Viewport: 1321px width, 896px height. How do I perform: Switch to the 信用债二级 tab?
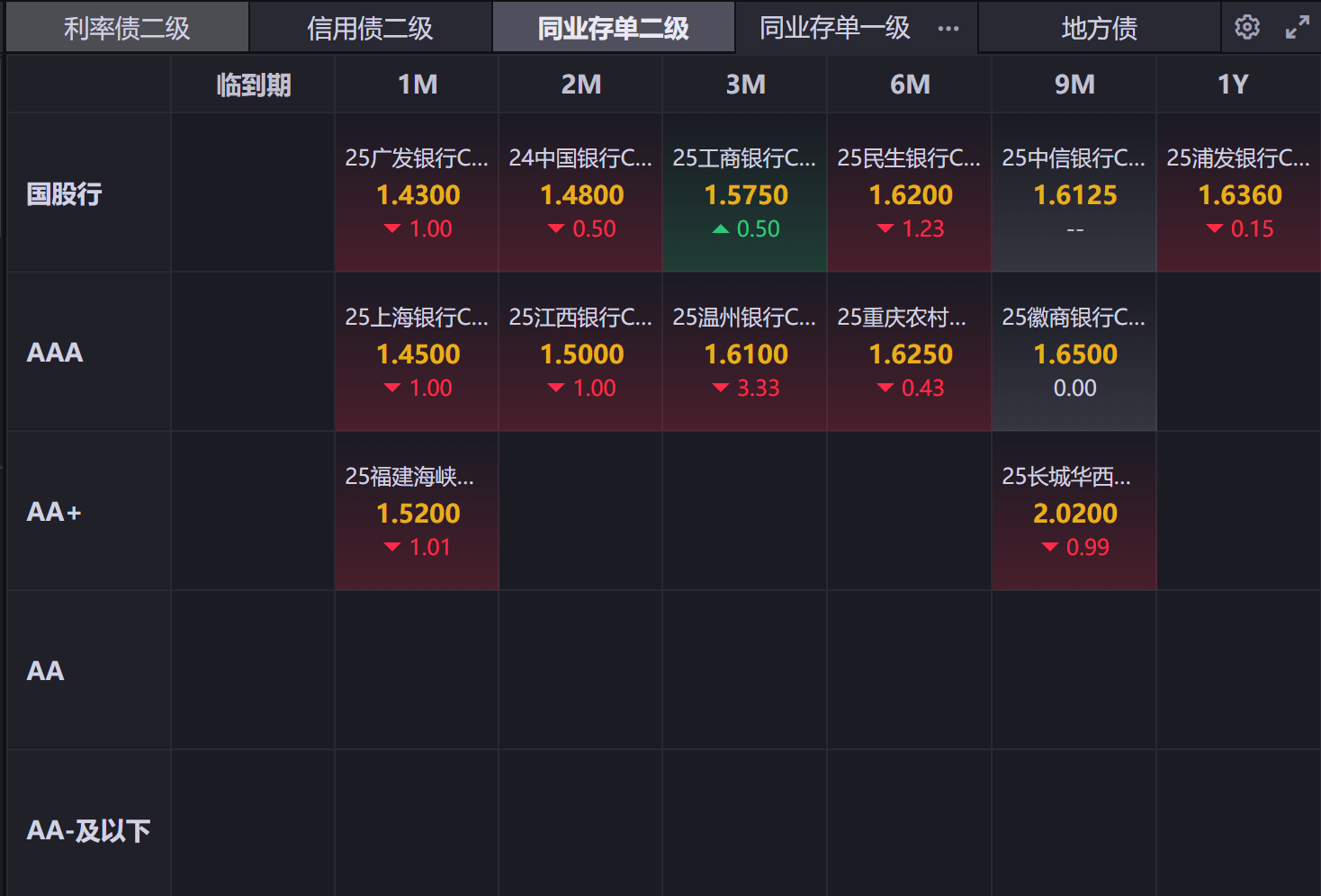coord(370,28)
